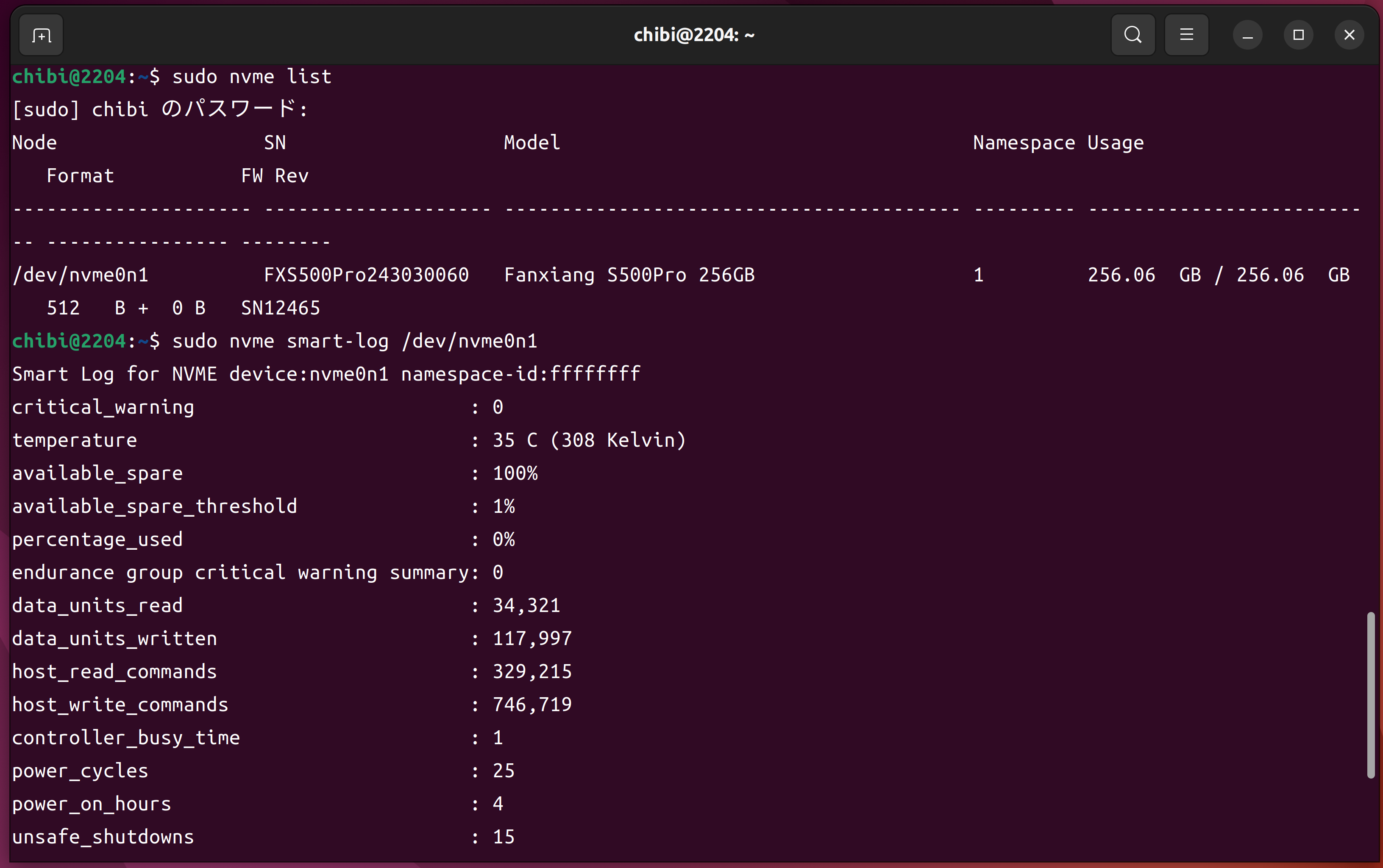Click the vertical scrollbar thumb

click(1370, 695)
